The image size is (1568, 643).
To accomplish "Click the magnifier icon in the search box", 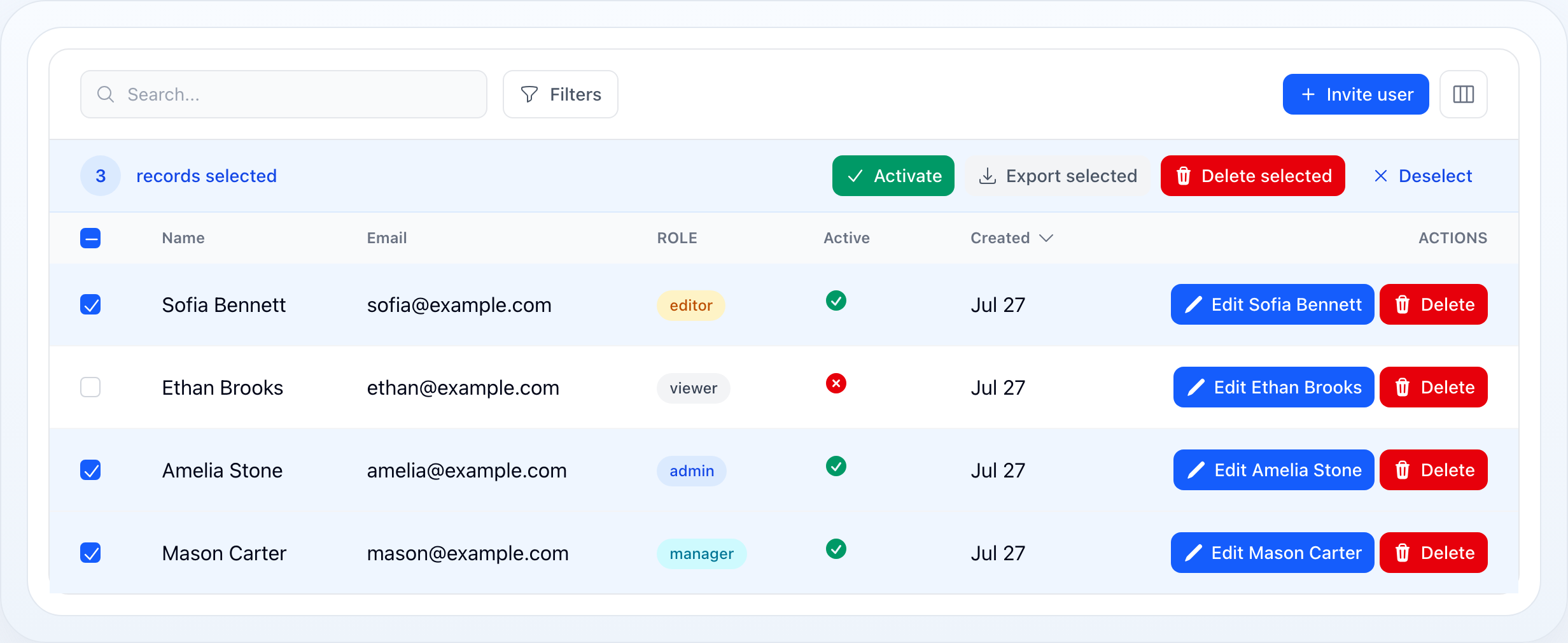I will pyautogui.click(x=106, y=94).
